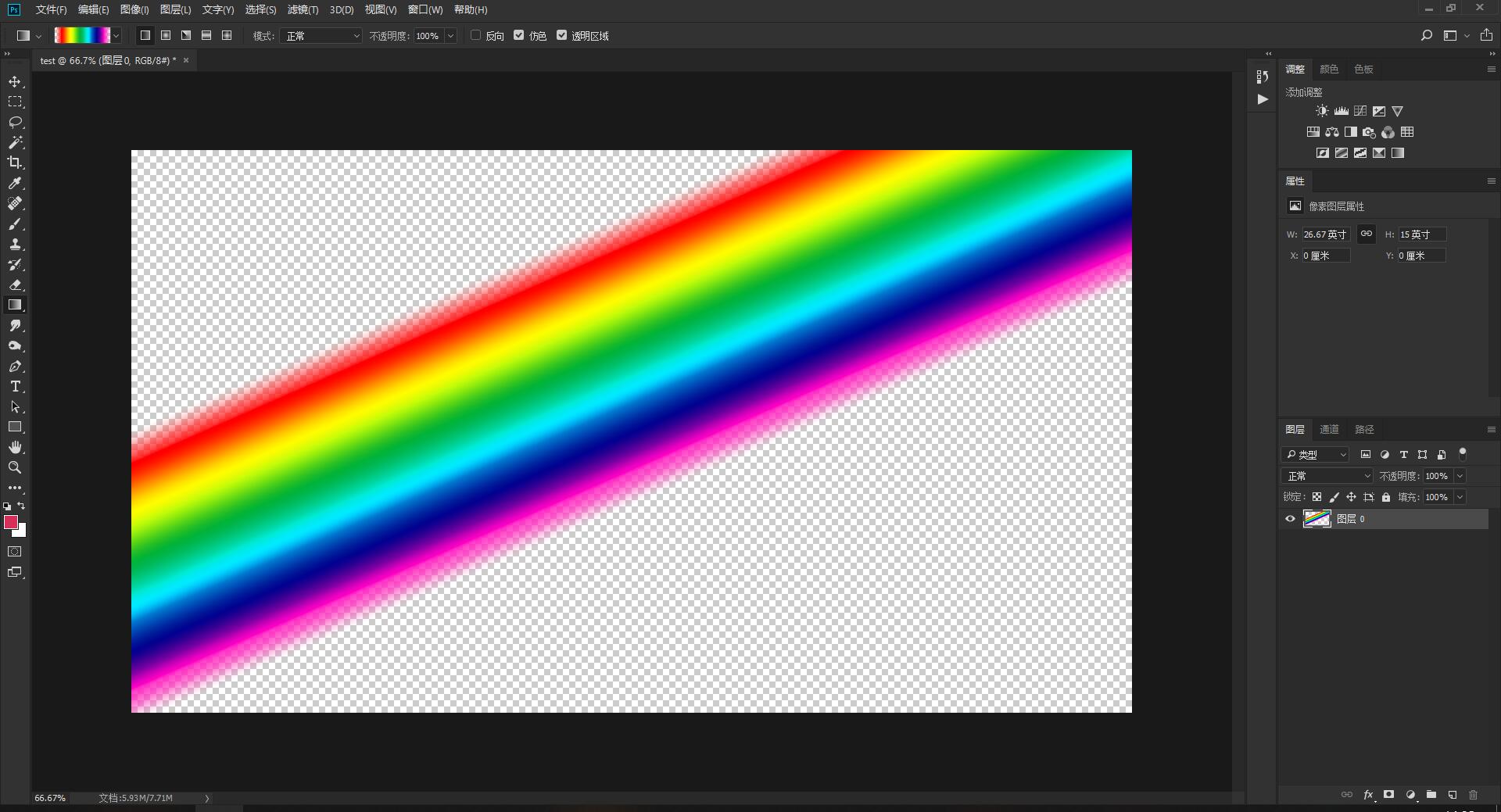Image resolution: width=1501 pixels, height=812 pixels.
Task: Add a Curves adjustment layer
Action: (1359, 110)
